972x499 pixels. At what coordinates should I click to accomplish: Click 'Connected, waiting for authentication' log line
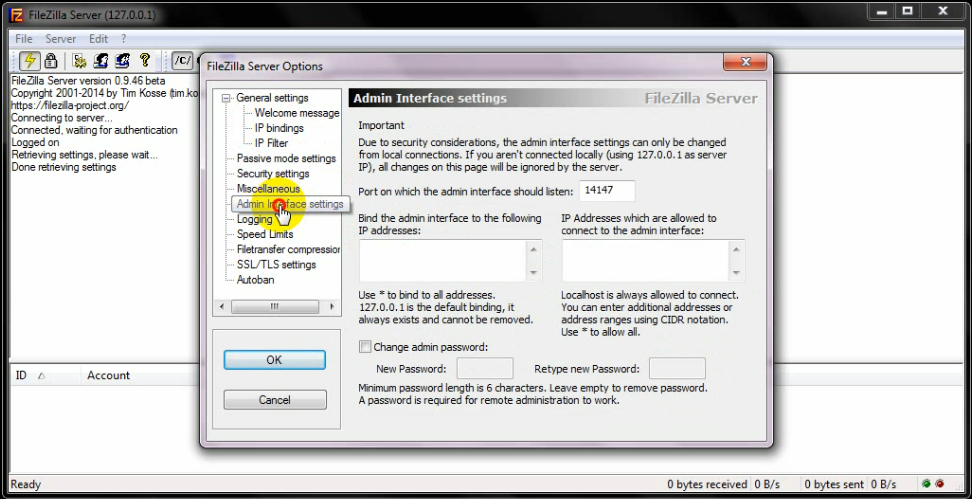point(94,130)
